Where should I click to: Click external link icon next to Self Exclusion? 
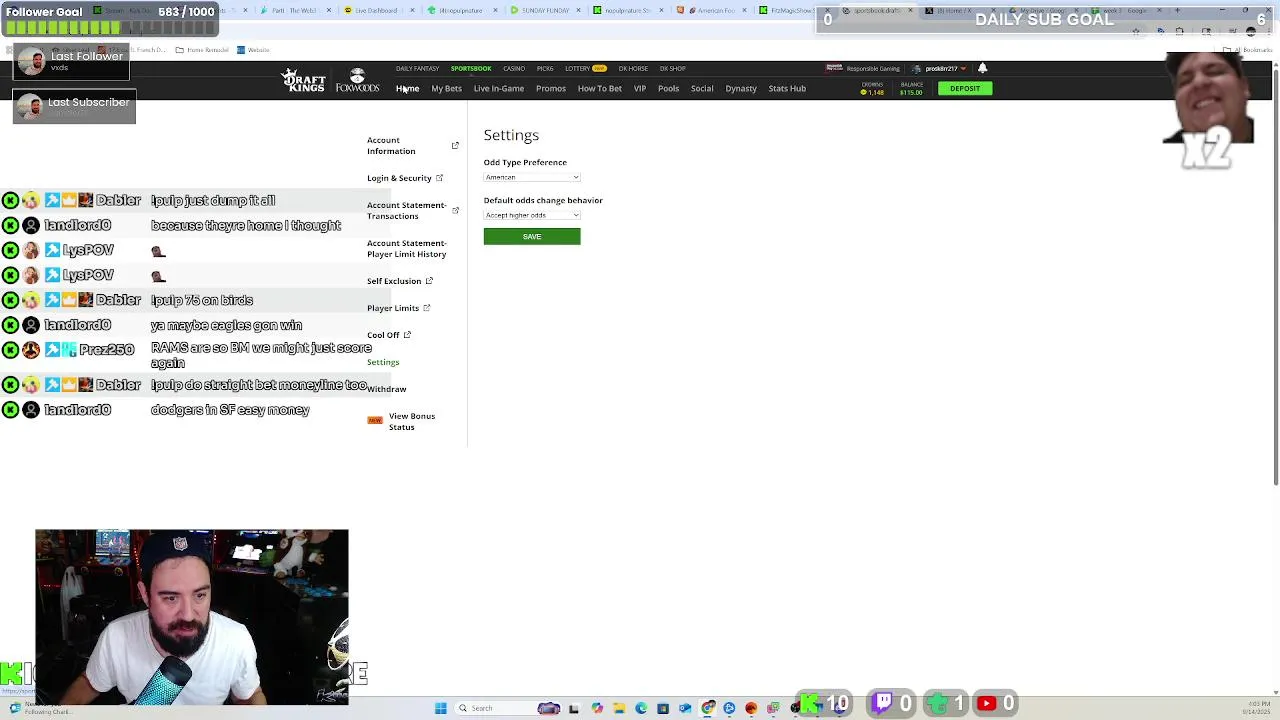point(429,281)
